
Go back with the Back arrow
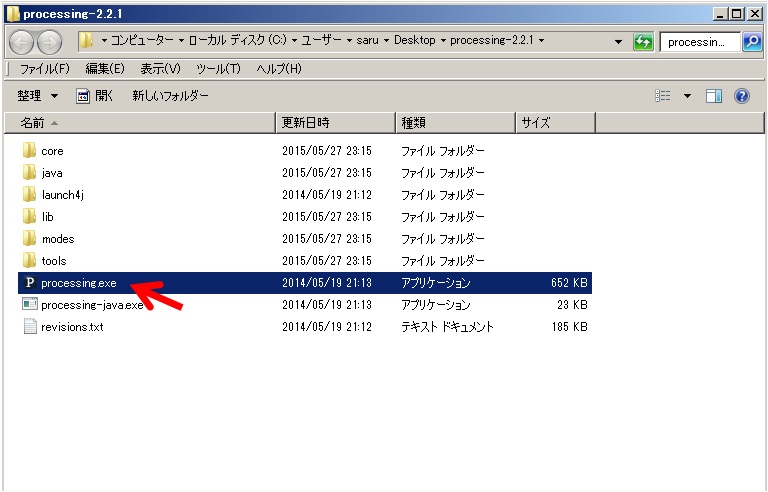(x=21, y=42)
